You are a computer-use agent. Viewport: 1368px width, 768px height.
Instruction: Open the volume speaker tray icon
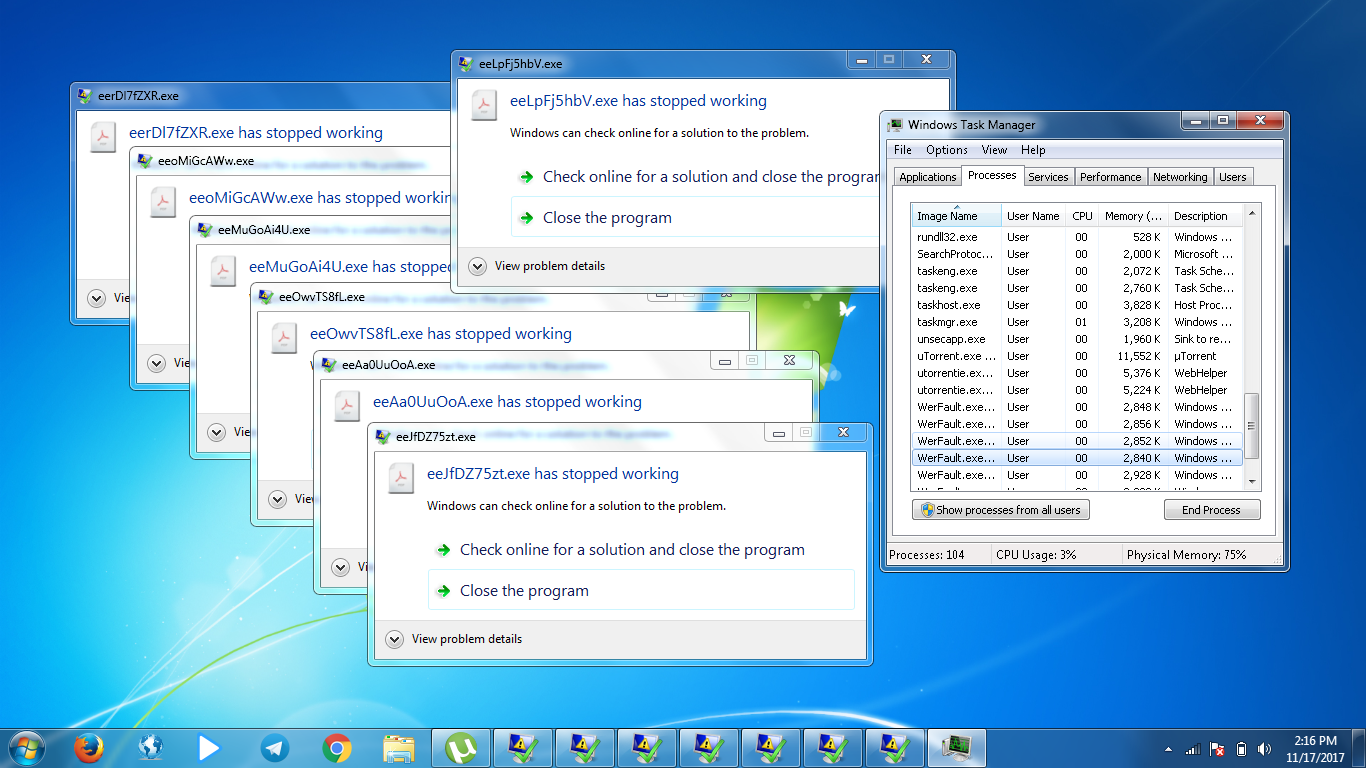(1265, 749)
